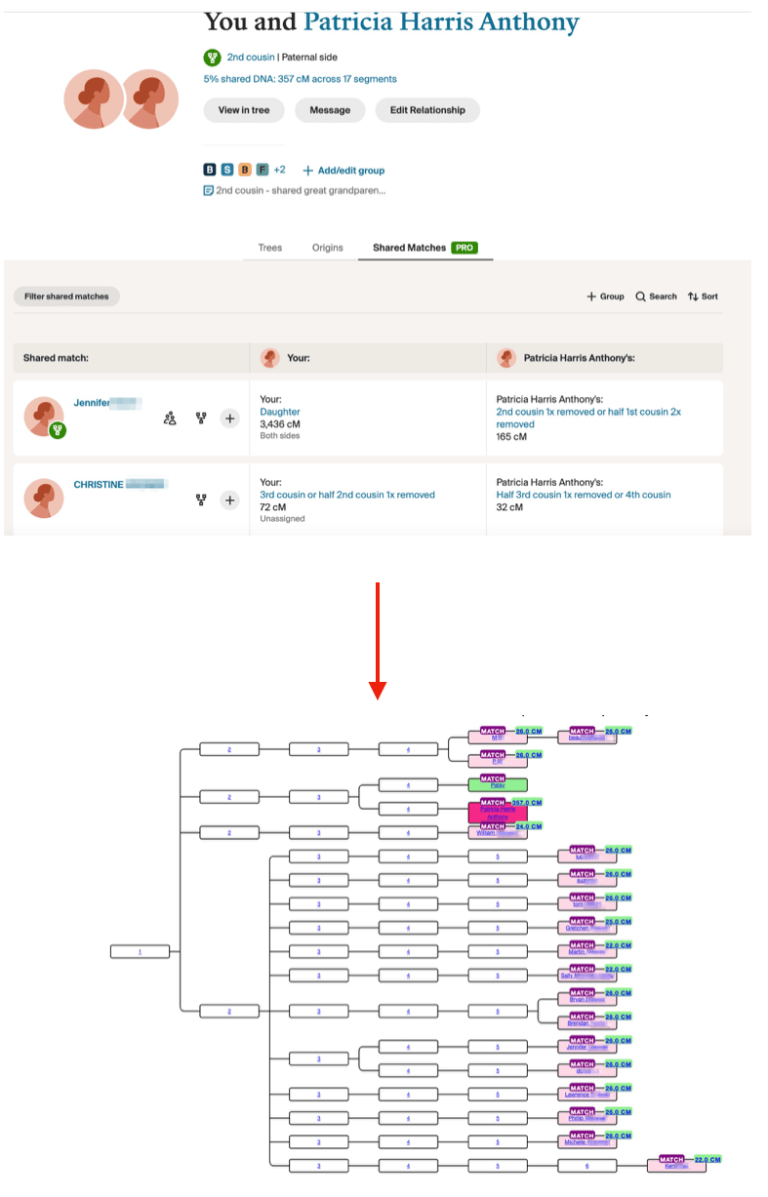
Task: Click the Message button
Action: (330, 110)
